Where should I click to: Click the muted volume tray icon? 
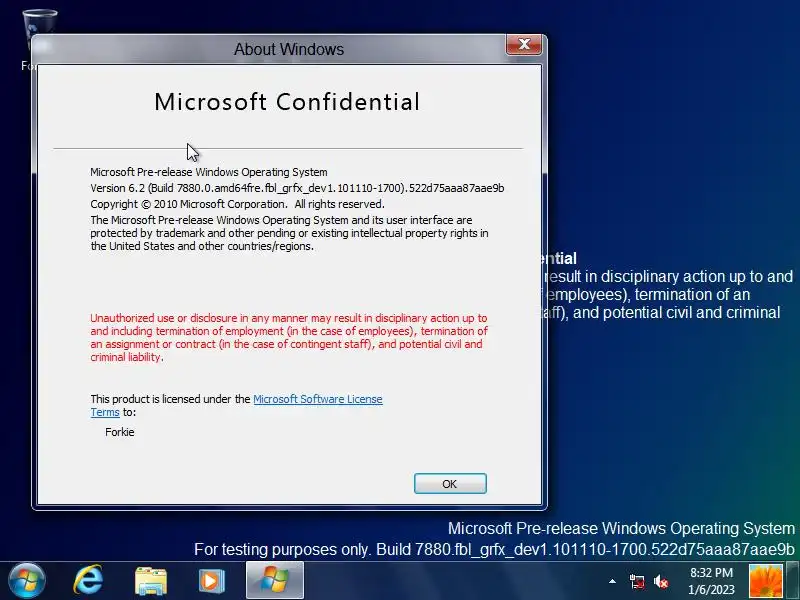click(x=661, y=581)
